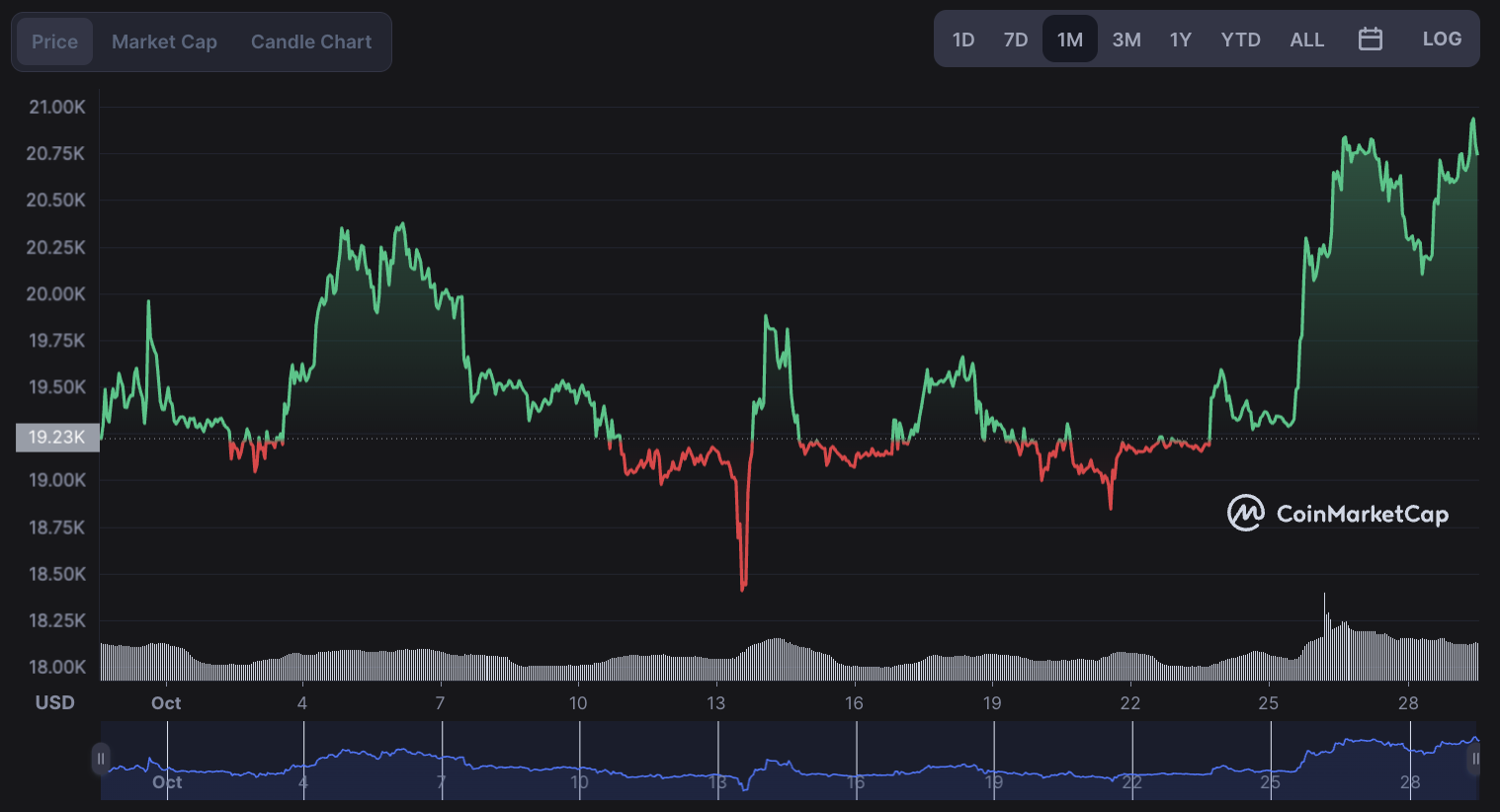Image resolution: width=1500 pixels, height=812 pixels.
Task: Click the 19.23K price label on axis
Action: pos(57,438)
